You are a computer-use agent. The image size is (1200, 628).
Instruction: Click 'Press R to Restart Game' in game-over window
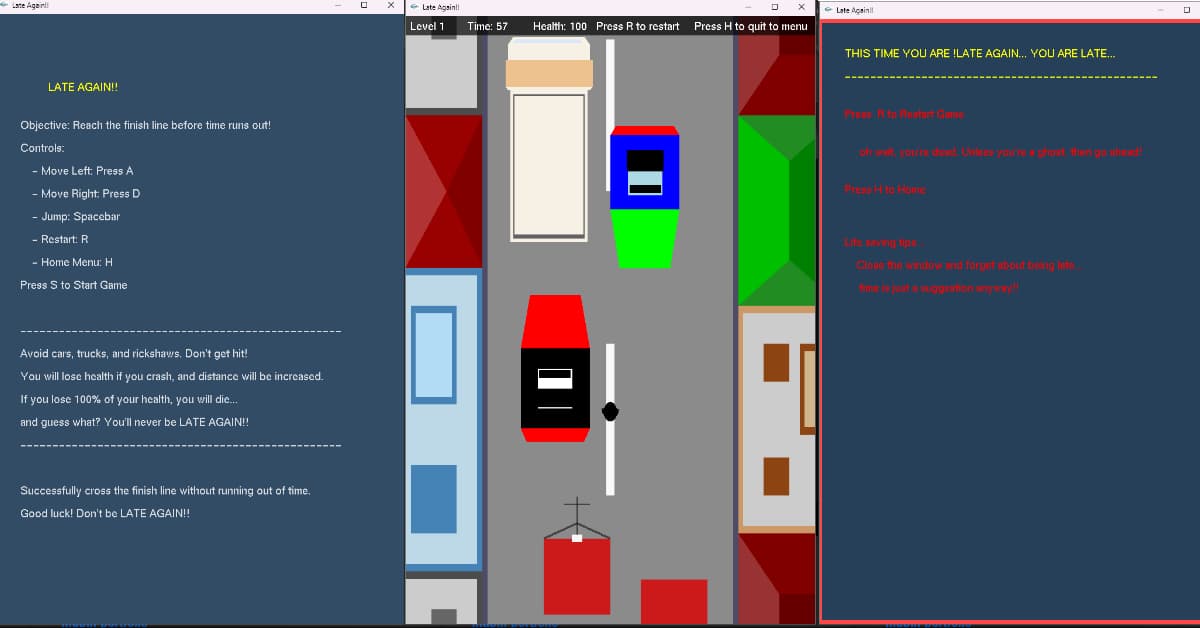click(x=904, y=114)
